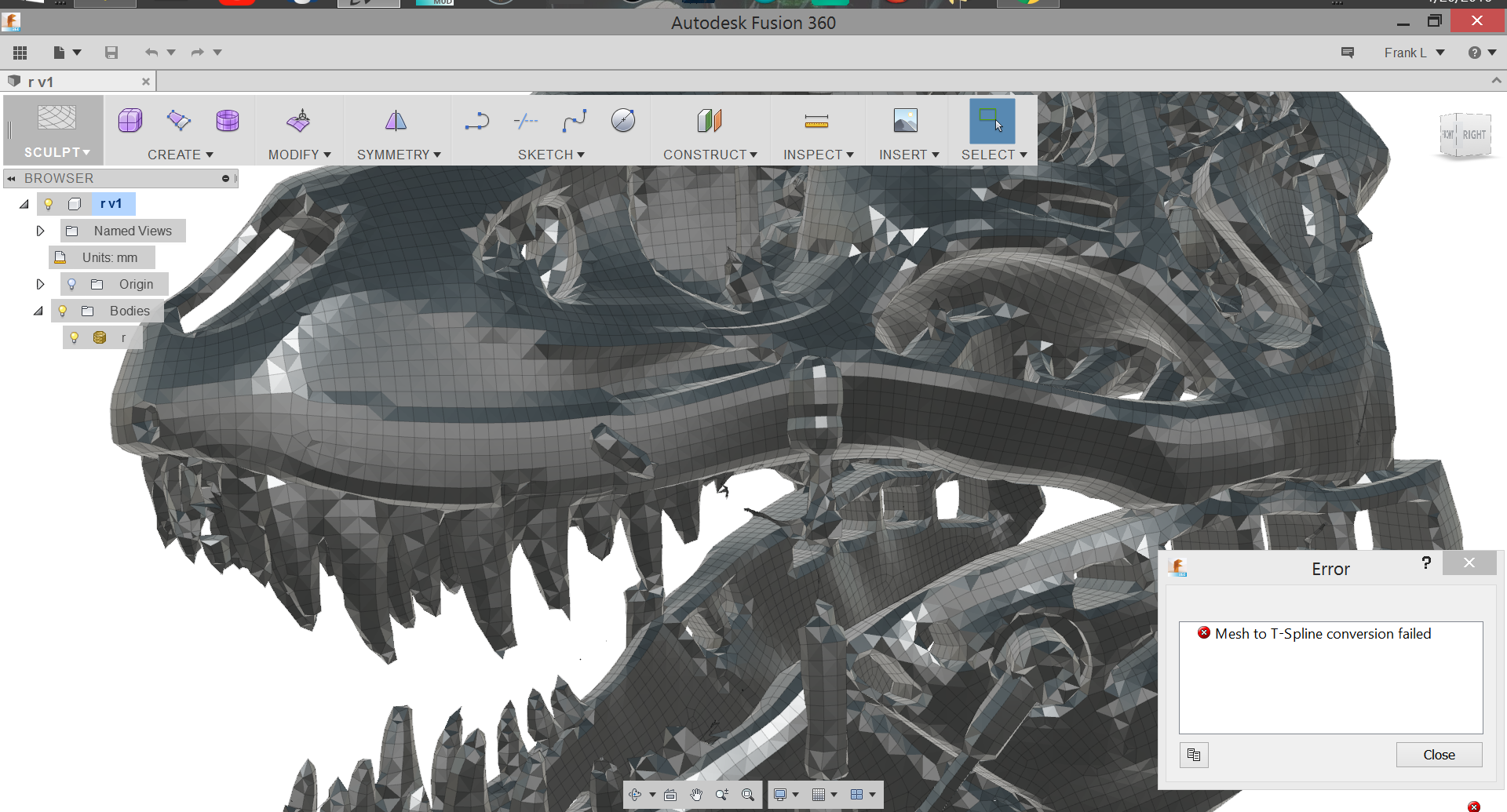Collapse the BROWSER panel
Screen dimensions: 1507x812
(11, 179)
